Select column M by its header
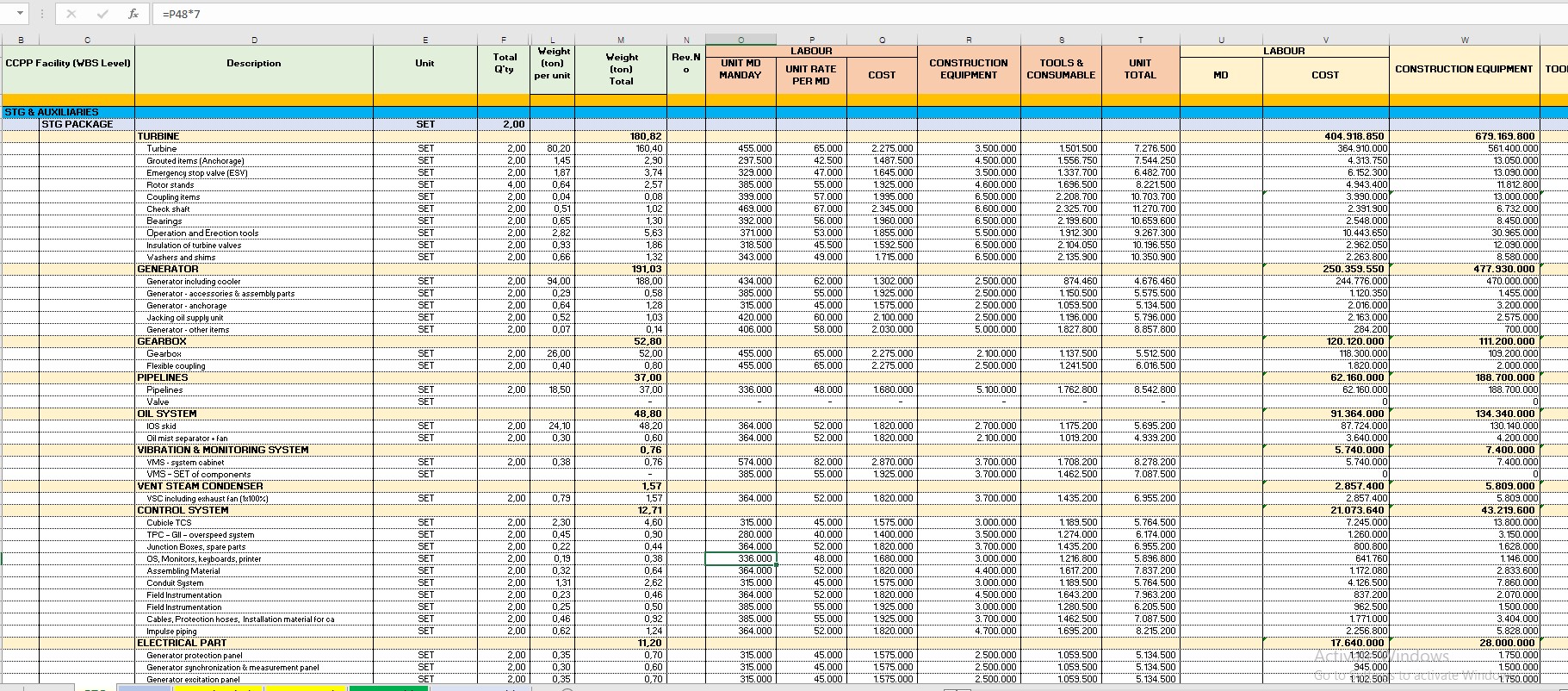 (621, 40)
